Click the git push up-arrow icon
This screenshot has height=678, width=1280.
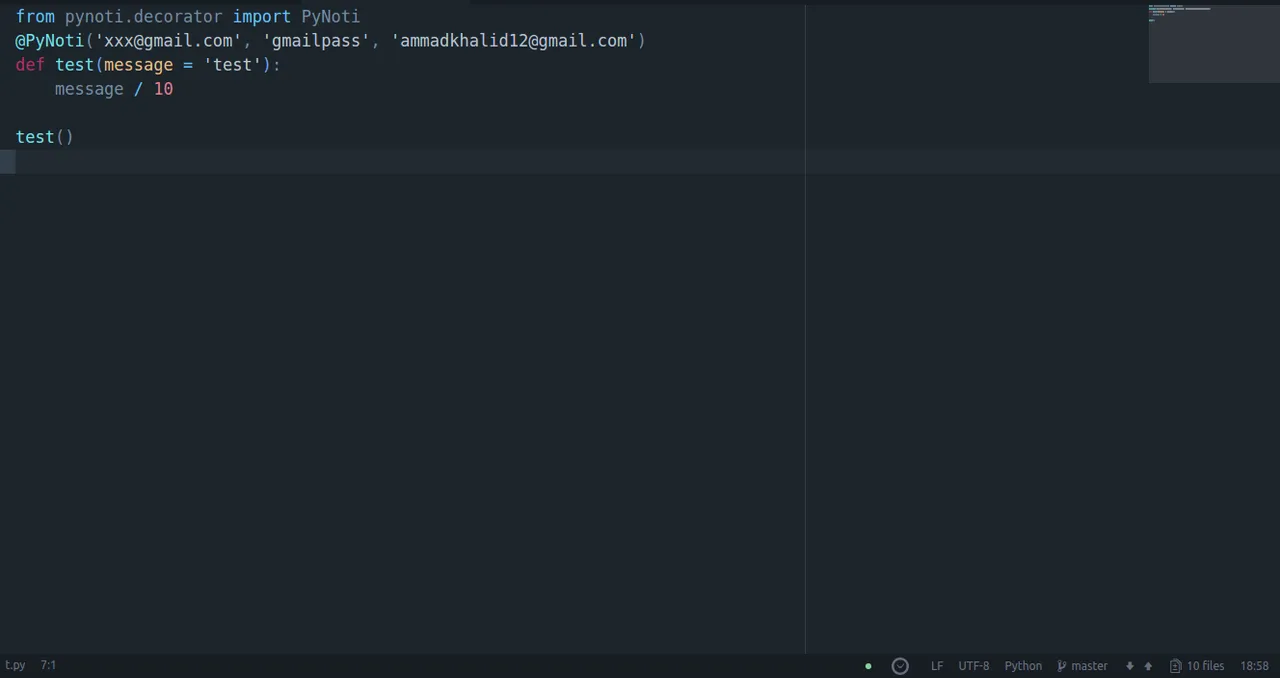[x=1148, y=666]
